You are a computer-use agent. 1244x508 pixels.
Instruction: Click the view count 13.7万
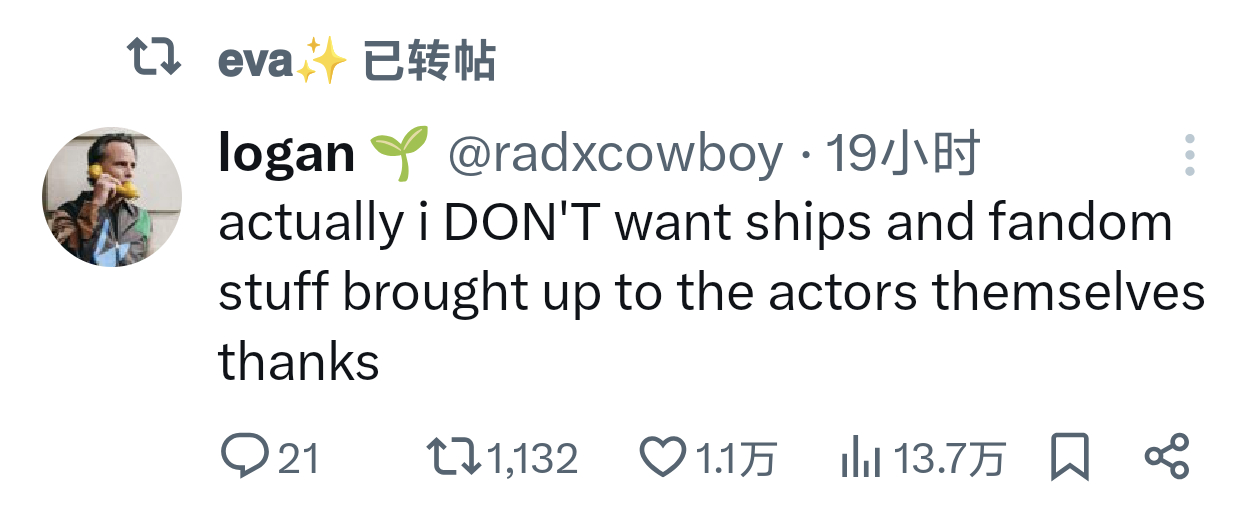(948, 459)
